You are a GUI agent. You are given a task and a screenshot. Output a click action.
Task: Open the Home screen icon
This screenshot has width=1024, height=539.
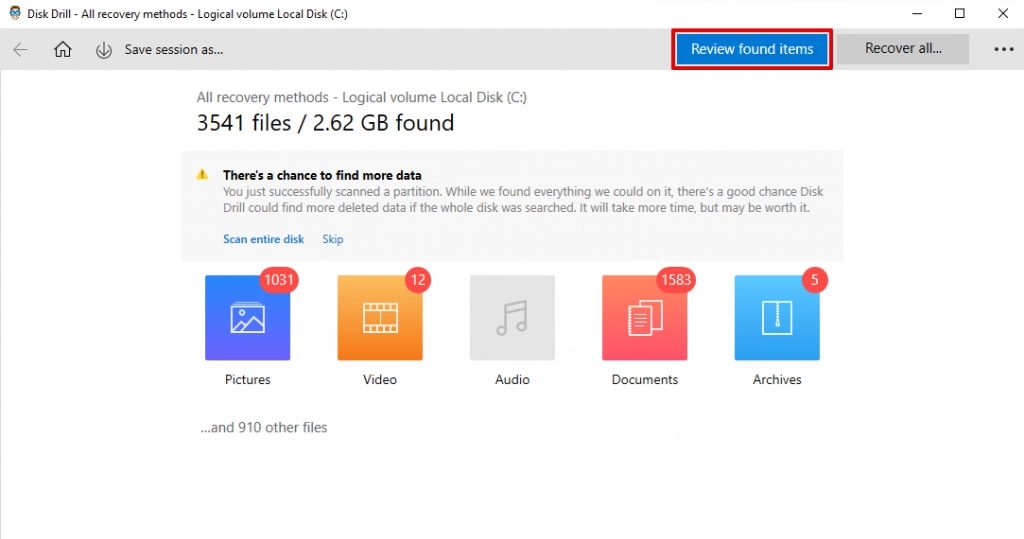63,50
